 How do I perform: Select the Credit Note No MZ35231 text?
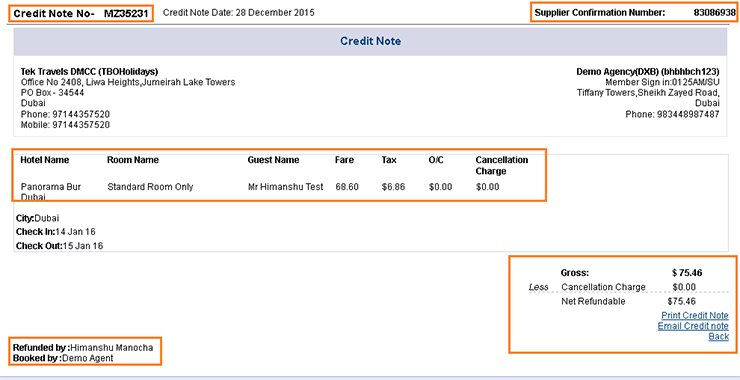pos(81,14)
